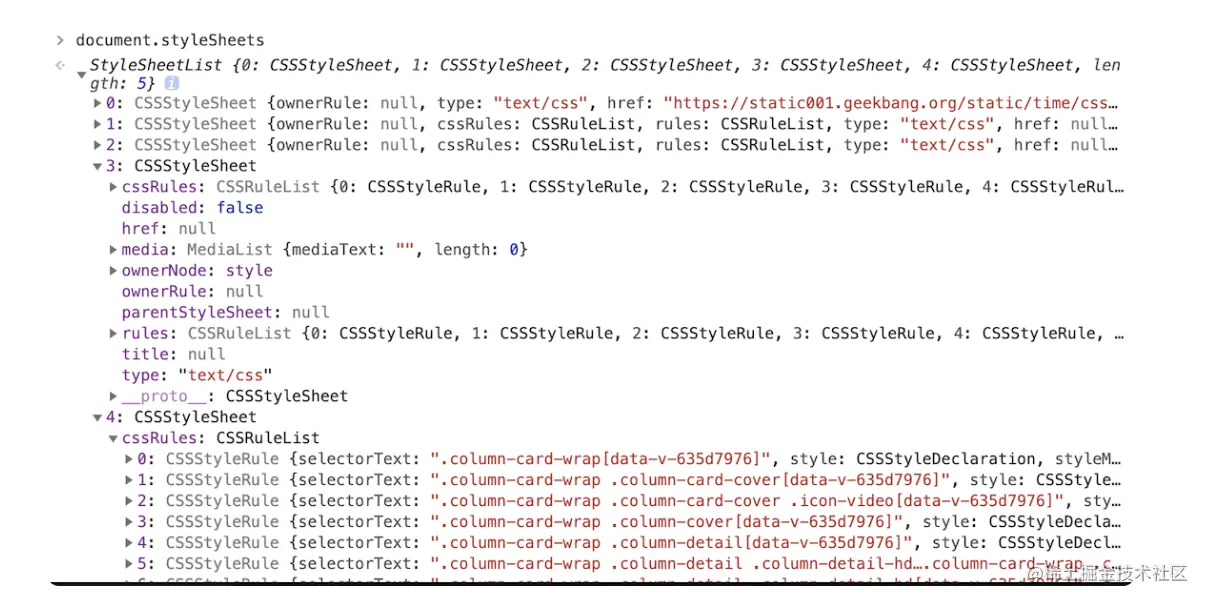Expand entry 1 CSSStyleSheet
The width and height of the screenshot is (1206, 602).
[97, 124]
